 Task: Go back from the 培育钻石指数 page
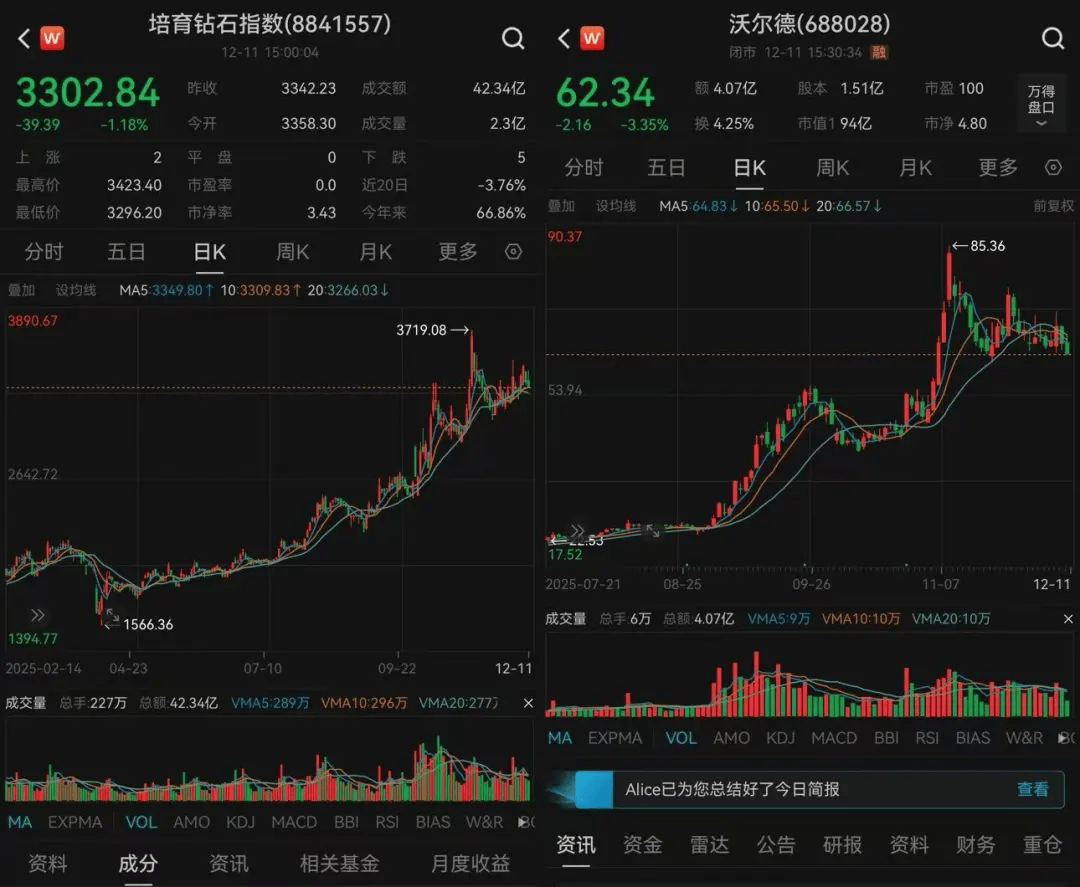click(x=24, y=39)
